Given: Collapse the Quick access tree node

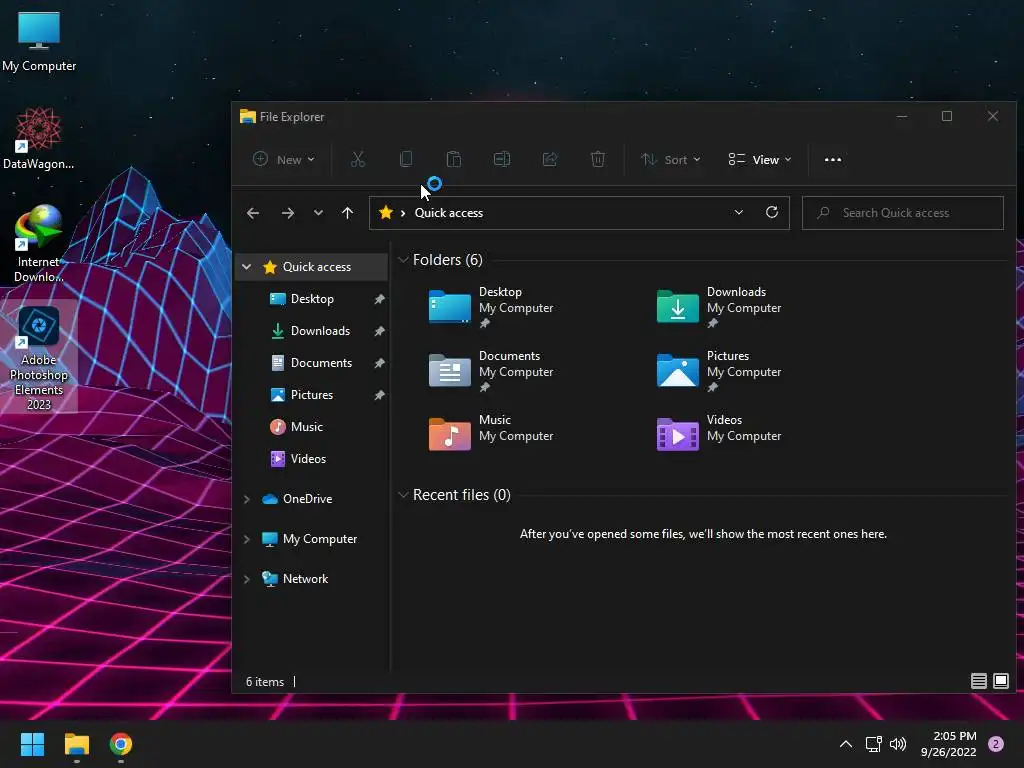Looking at the screenshot, I should pos(247,266).
